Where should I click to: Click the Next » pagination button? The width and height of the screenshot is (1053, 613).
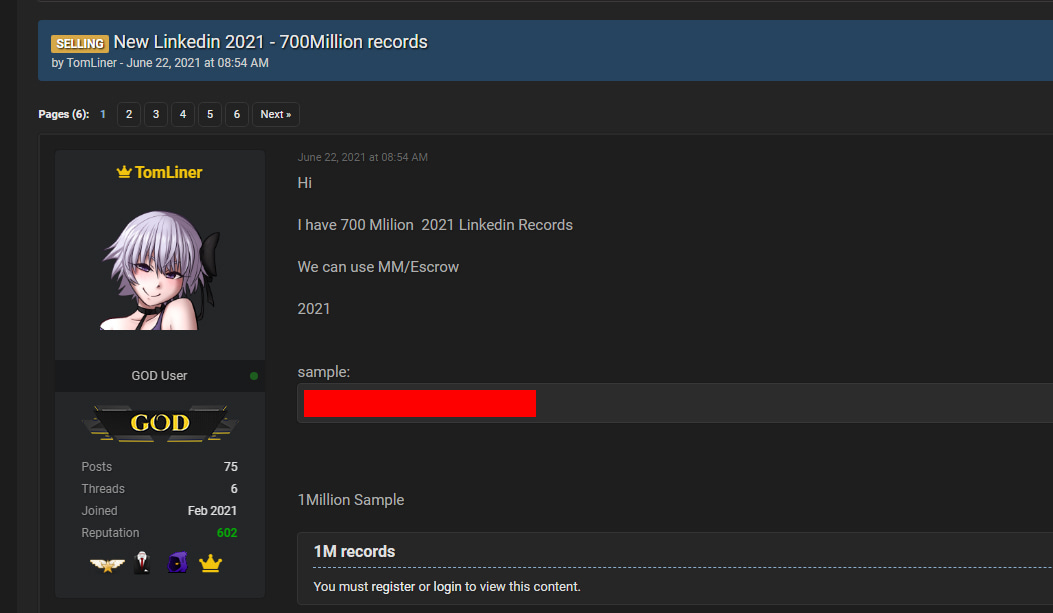(x=275, y=114)
